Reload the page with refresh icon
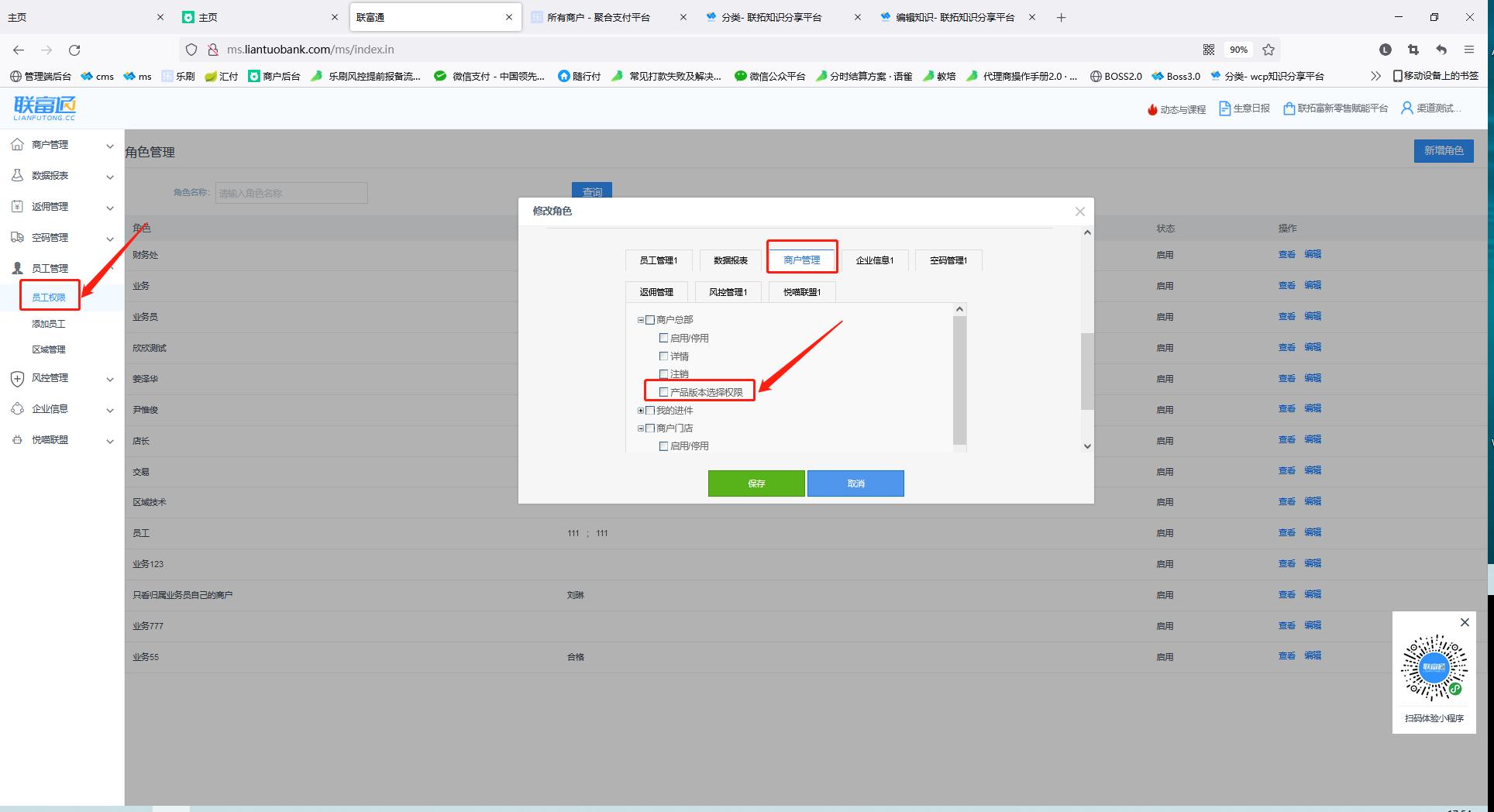This screenshot has width=1494, height=812. [x=74, y=50]
